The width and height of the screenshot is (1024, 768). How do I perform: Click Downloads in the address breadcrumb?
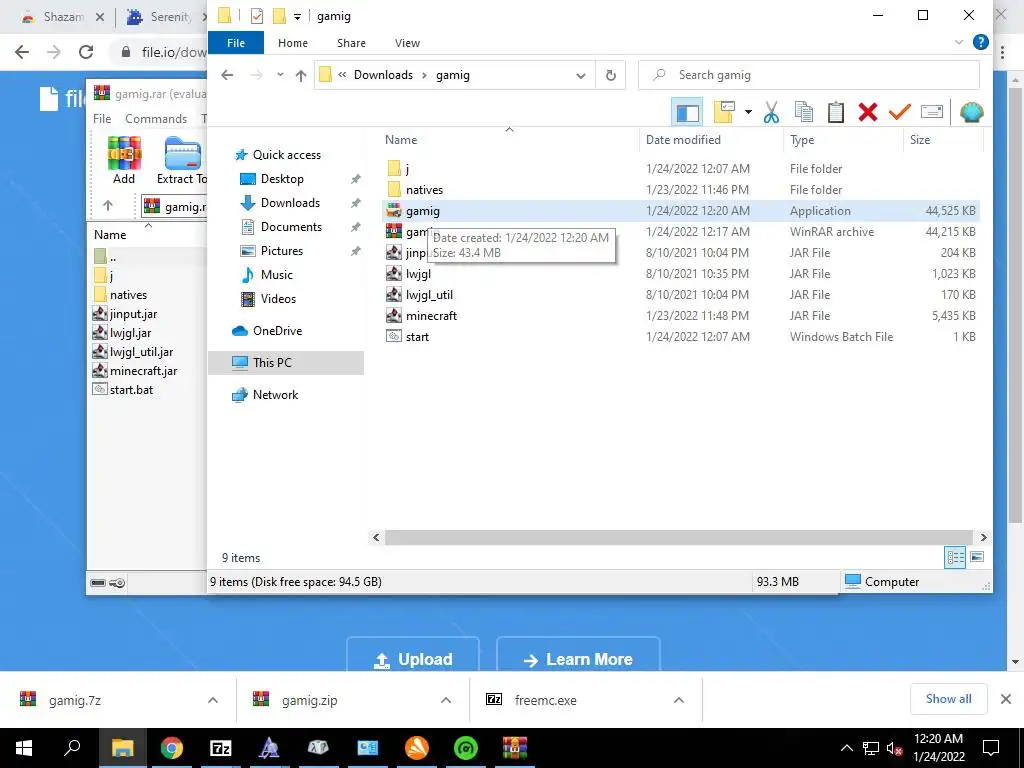pyautogui.click(x=383, y=75)
